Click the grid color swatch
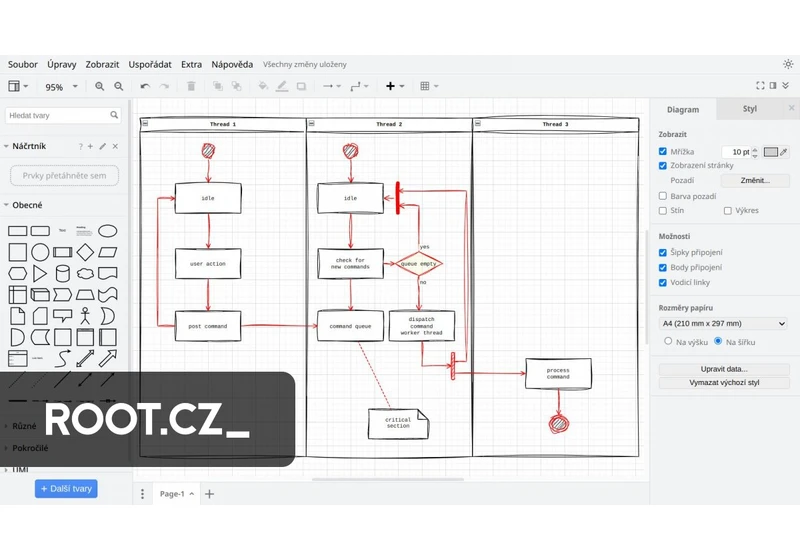The width and height of the screenshot is (800, 560). point(770,151)
